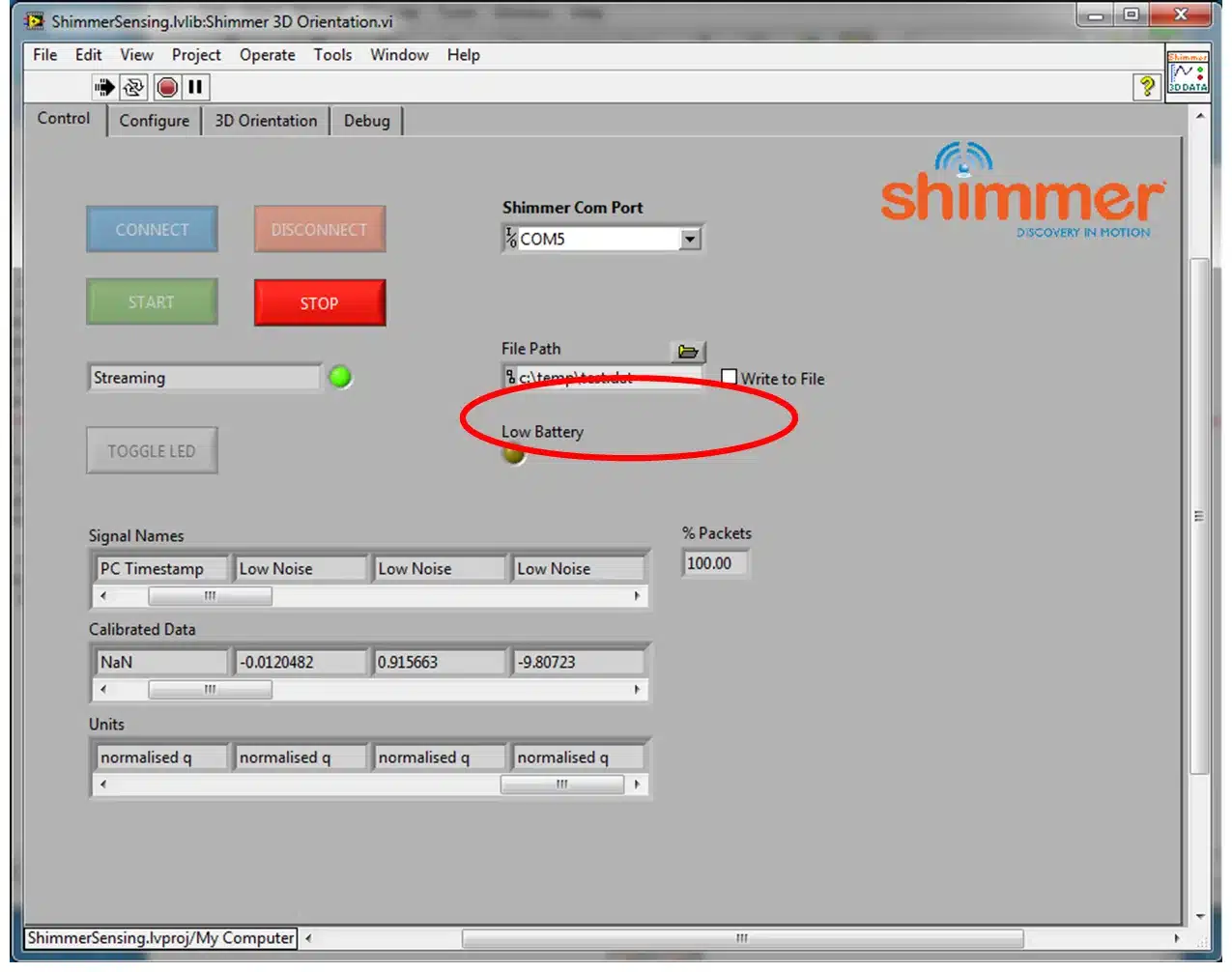Switch to the Configure tab

[x=154, y=121]
